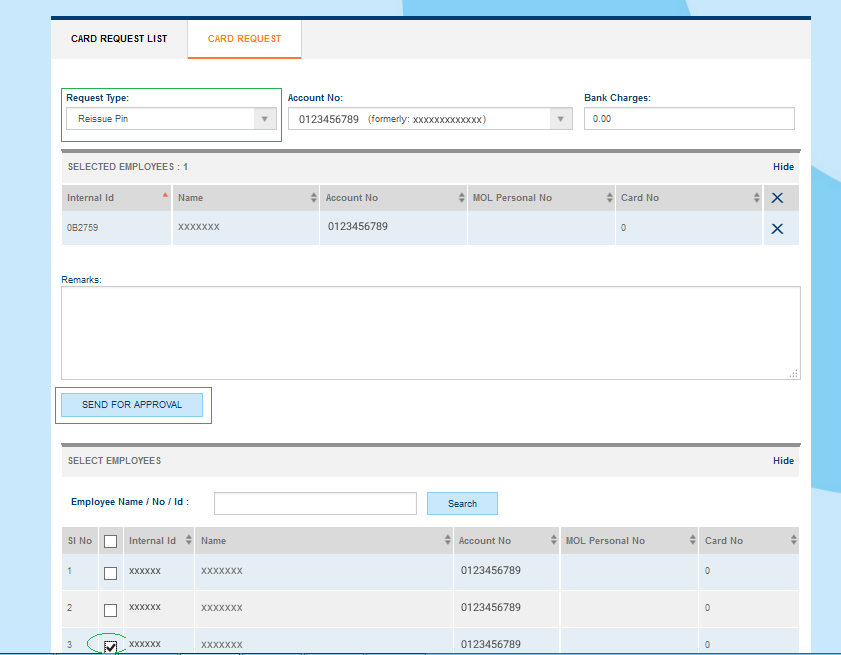Open the Request Type dropdown
The image size is (841, 655).
(x=171, y=119)
